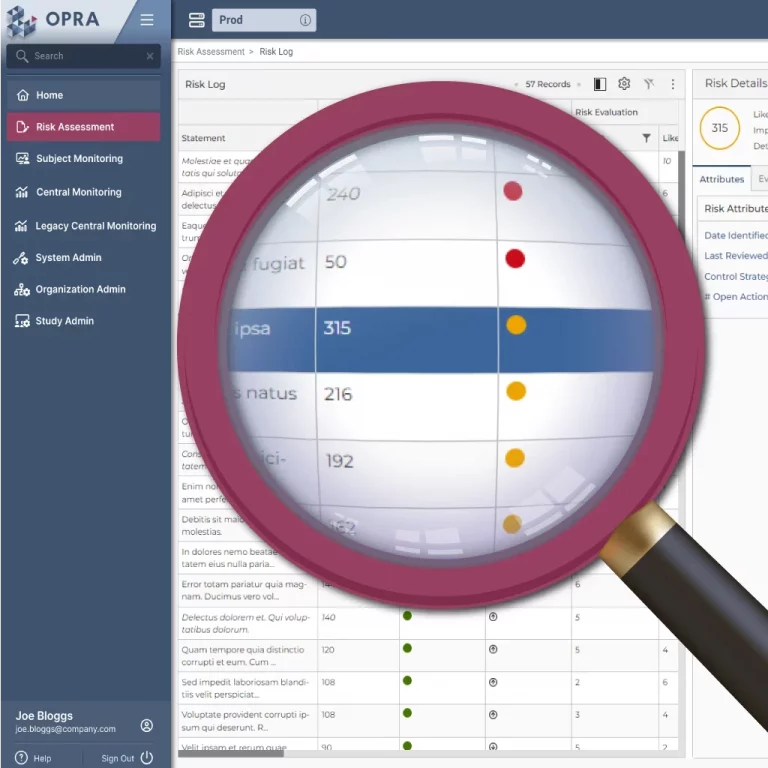Toggle the split panel layout icon
The height and width of the screenshot is (768, 768).
pyautogui.click(x=600, y=85)
